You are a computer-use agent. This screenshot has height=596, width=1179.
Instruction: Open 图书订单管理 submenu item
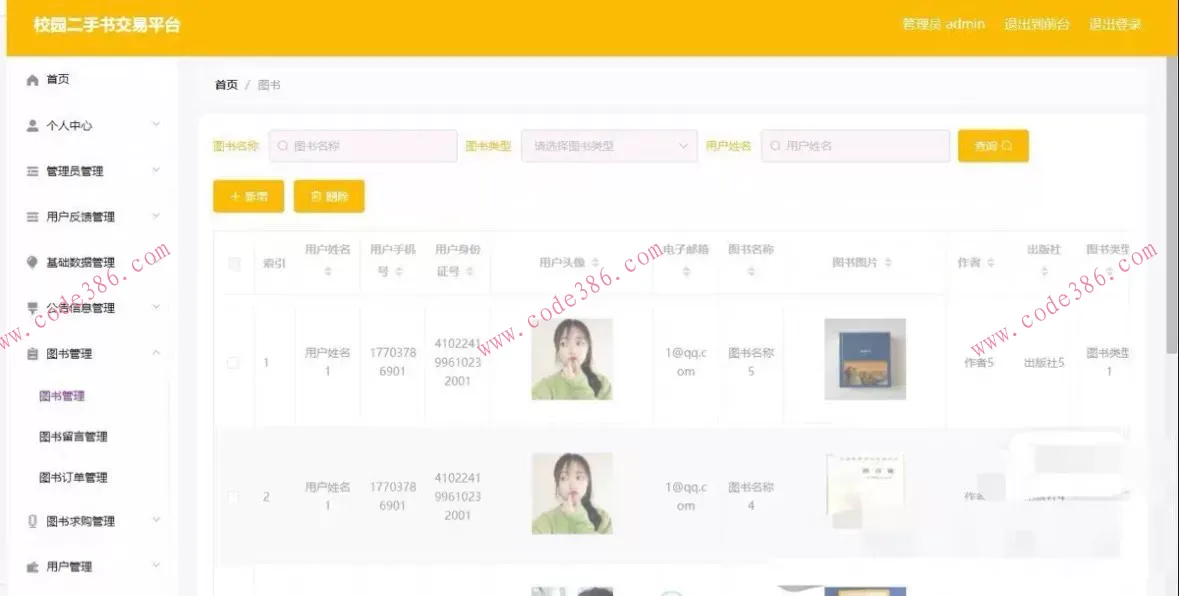pyautogui.click(x=73, y=478)
